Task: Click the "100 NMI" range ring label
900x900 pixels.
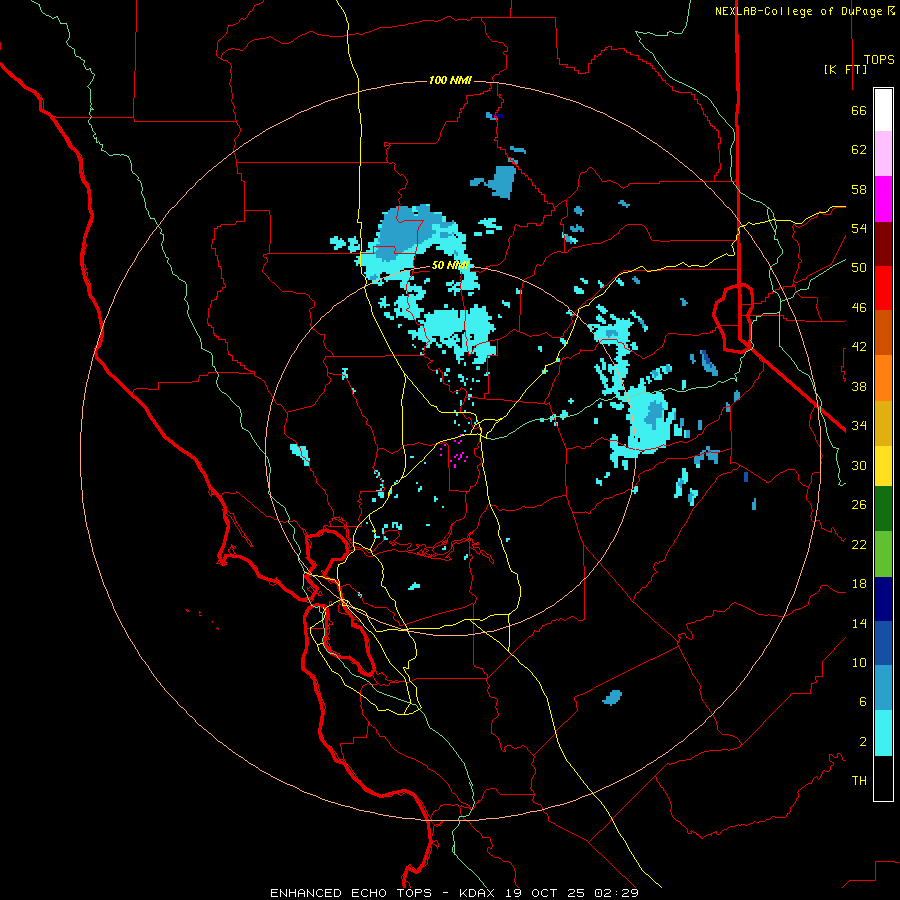Action: tap(450, 80)
